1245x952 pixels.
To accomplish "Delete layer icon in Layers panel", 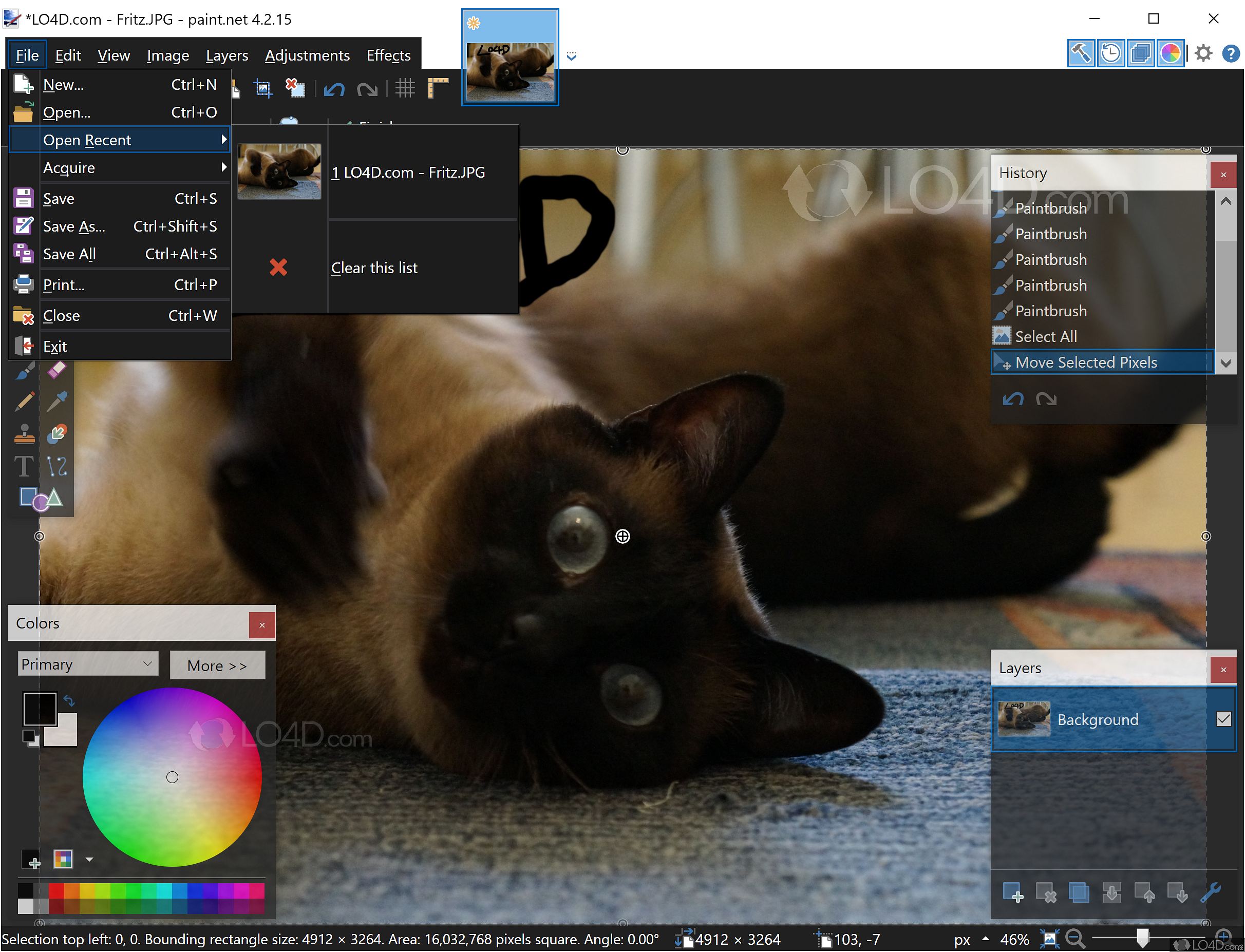I will (1046, 892).
